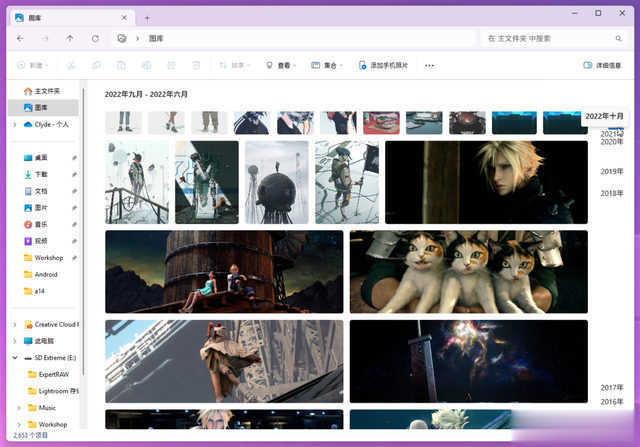Image resolution: width=640 pixels, height=447 pixels.
Task: Select the spherical robot illustration thumbnail
Action: [277, 182]
